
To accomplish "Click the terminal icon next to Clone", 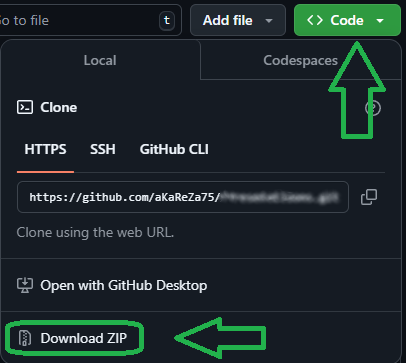I will [x=25, y=107].
